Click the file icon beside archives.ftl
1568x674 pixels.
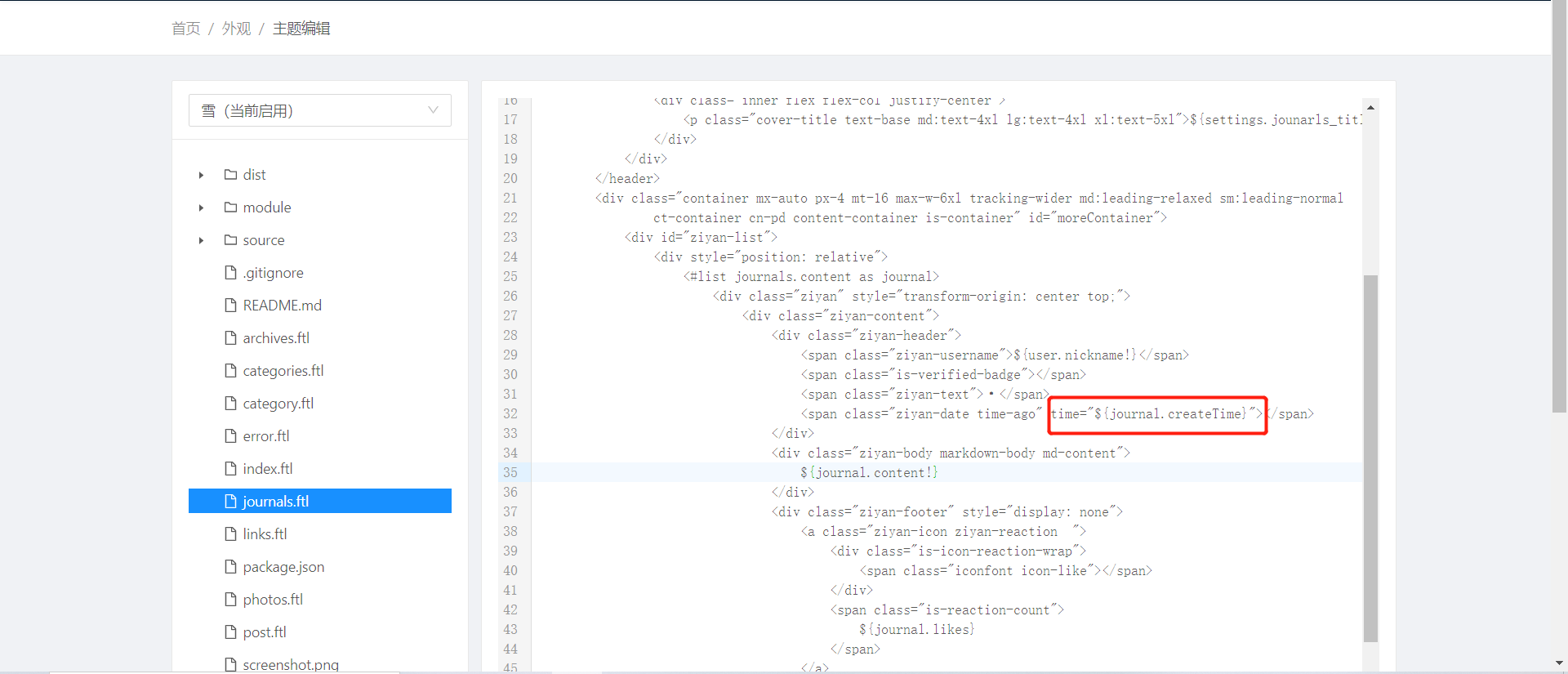coord(230,337)
